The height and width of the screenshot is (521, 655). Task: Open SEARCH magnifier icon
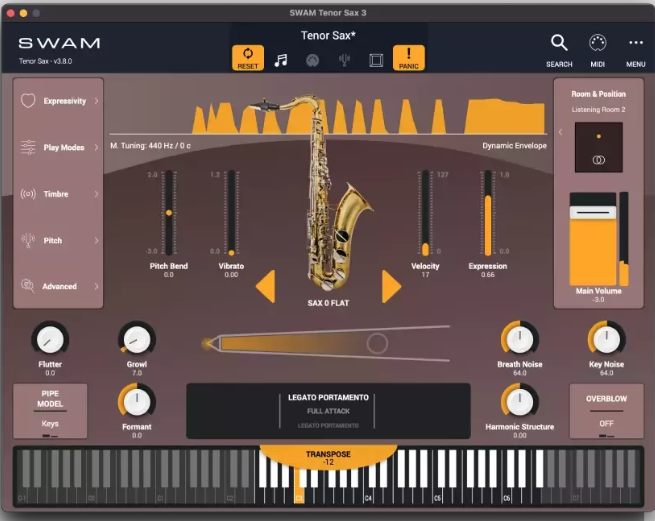(x=559, y=43)
